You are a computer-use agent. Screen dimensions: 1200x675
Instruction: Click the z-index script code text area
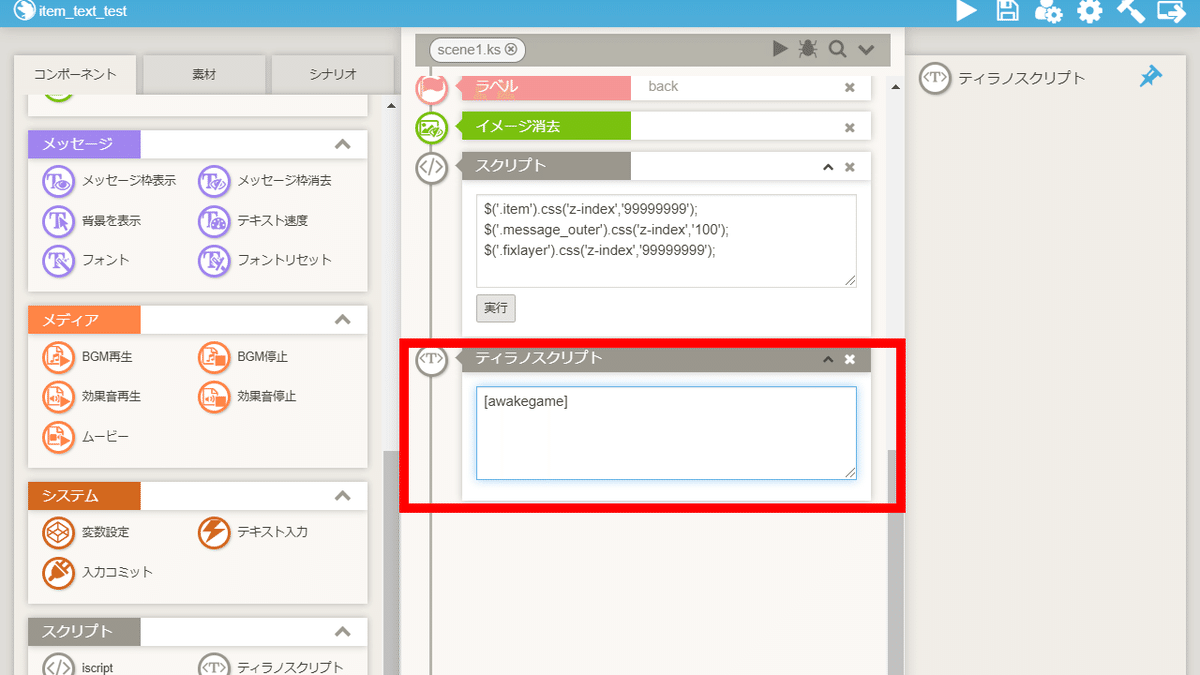click(666, 241)
